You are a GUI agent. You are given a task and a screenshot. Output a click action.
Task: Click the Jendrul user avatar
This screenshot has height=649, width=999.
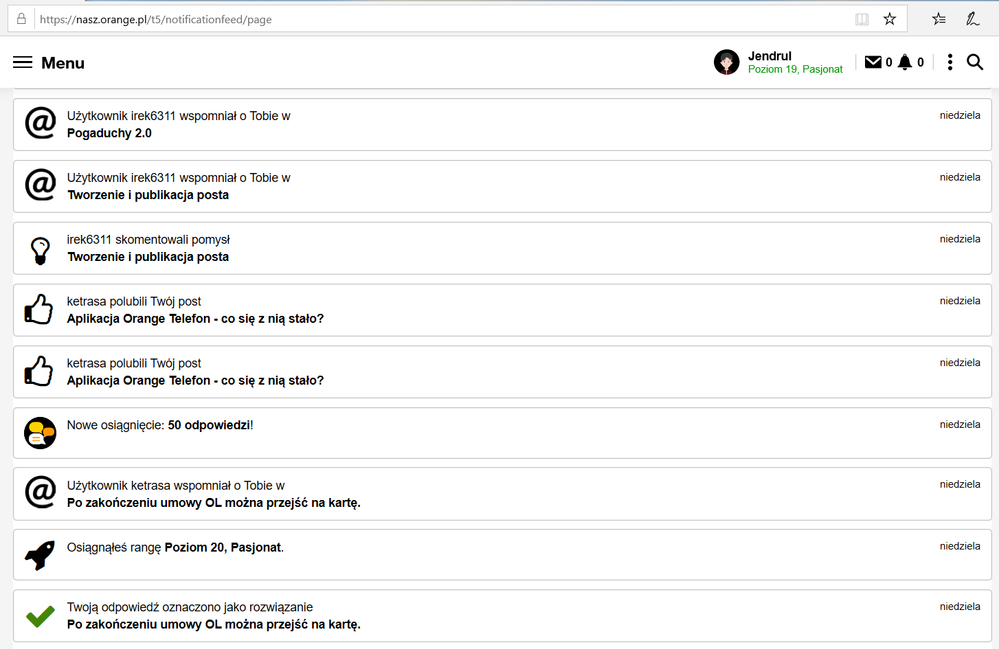pyautogui.click(x=726, y=62)
